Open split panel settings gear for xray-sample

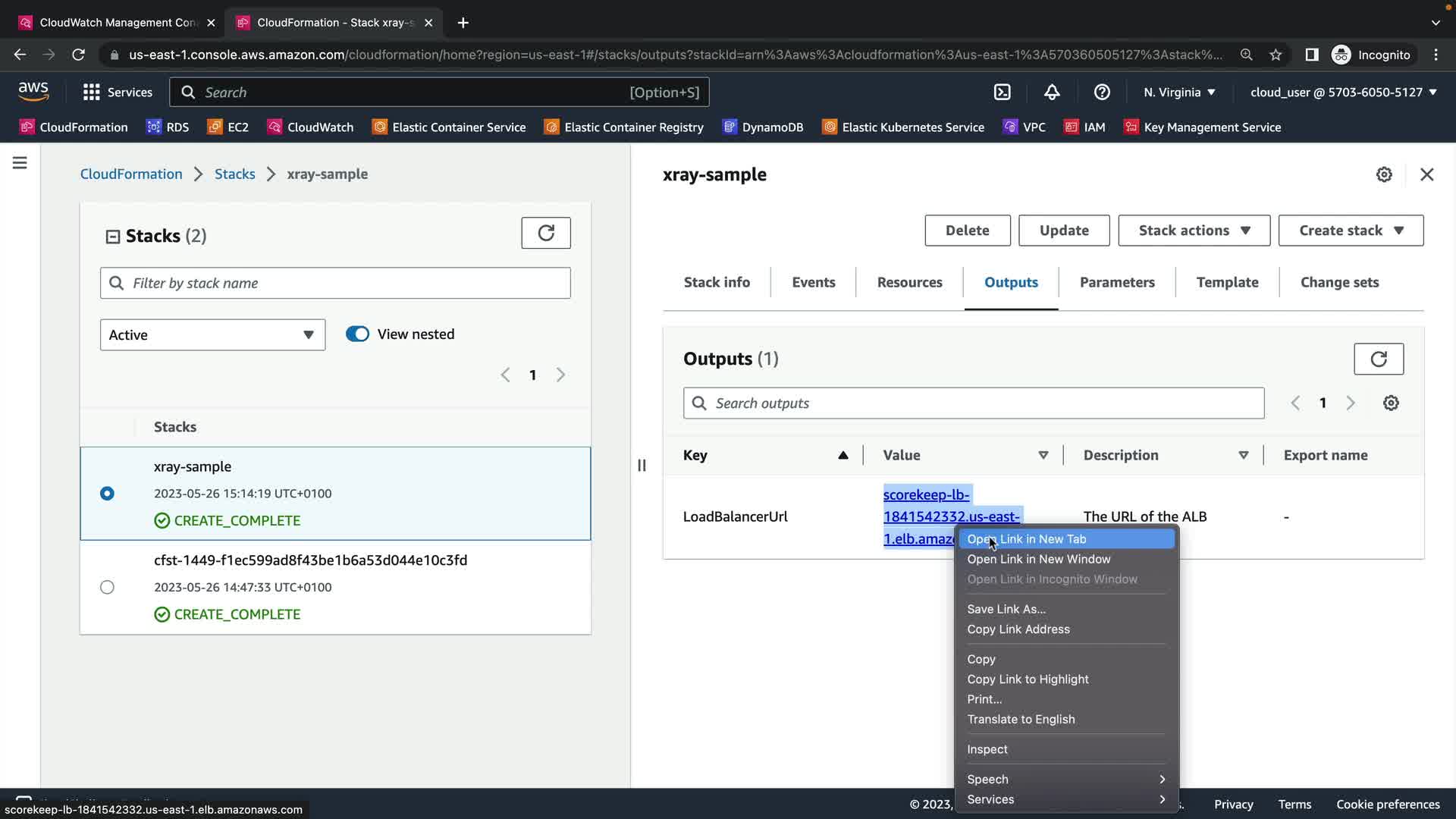click(x=1383, y=174)
